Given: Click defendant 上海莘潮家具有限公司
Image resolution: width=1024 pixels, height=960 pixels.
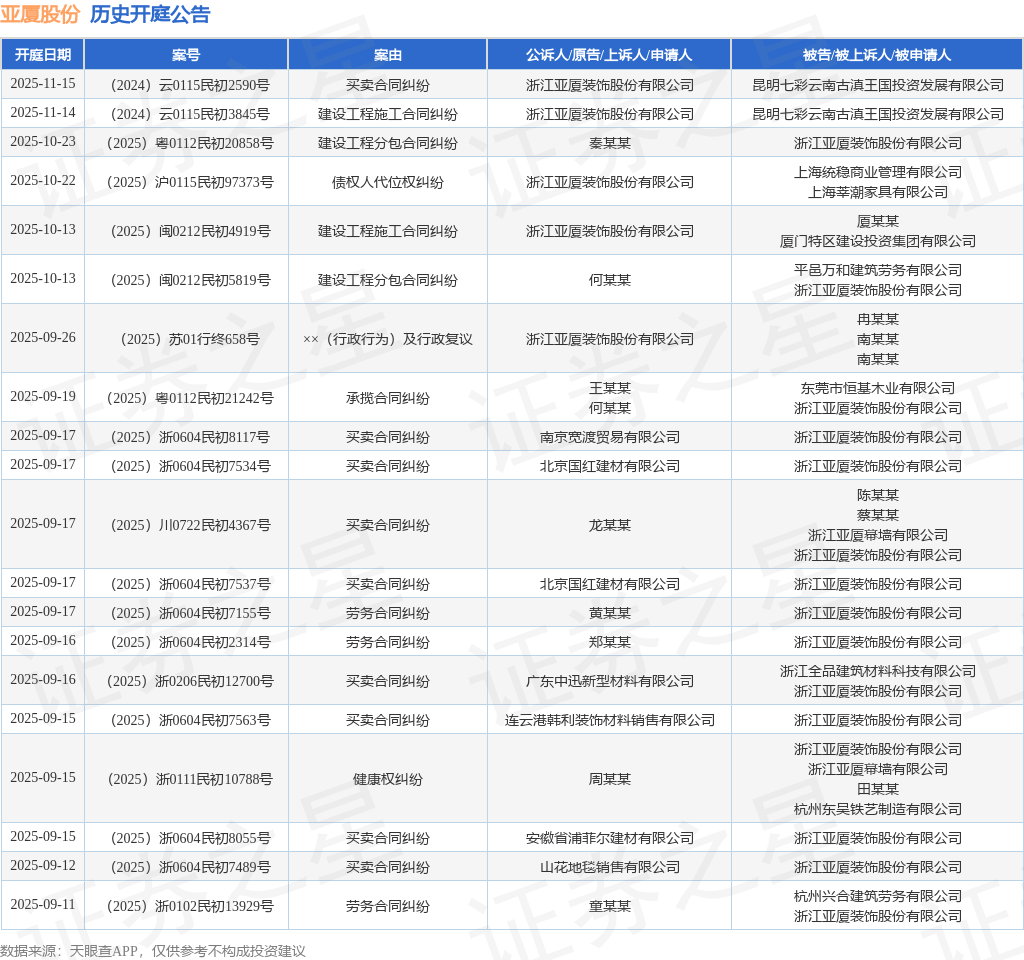Looking at the screenshot, I should [x=878, y=192].
